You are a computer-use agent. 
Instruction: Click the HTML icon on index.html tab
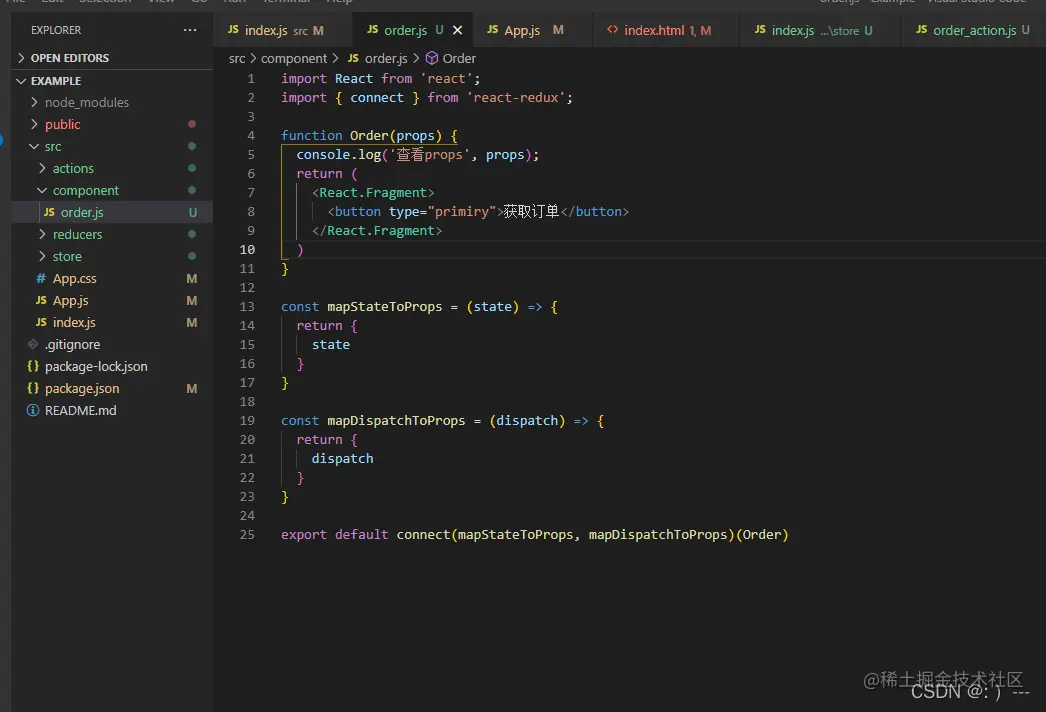(612, 29)
